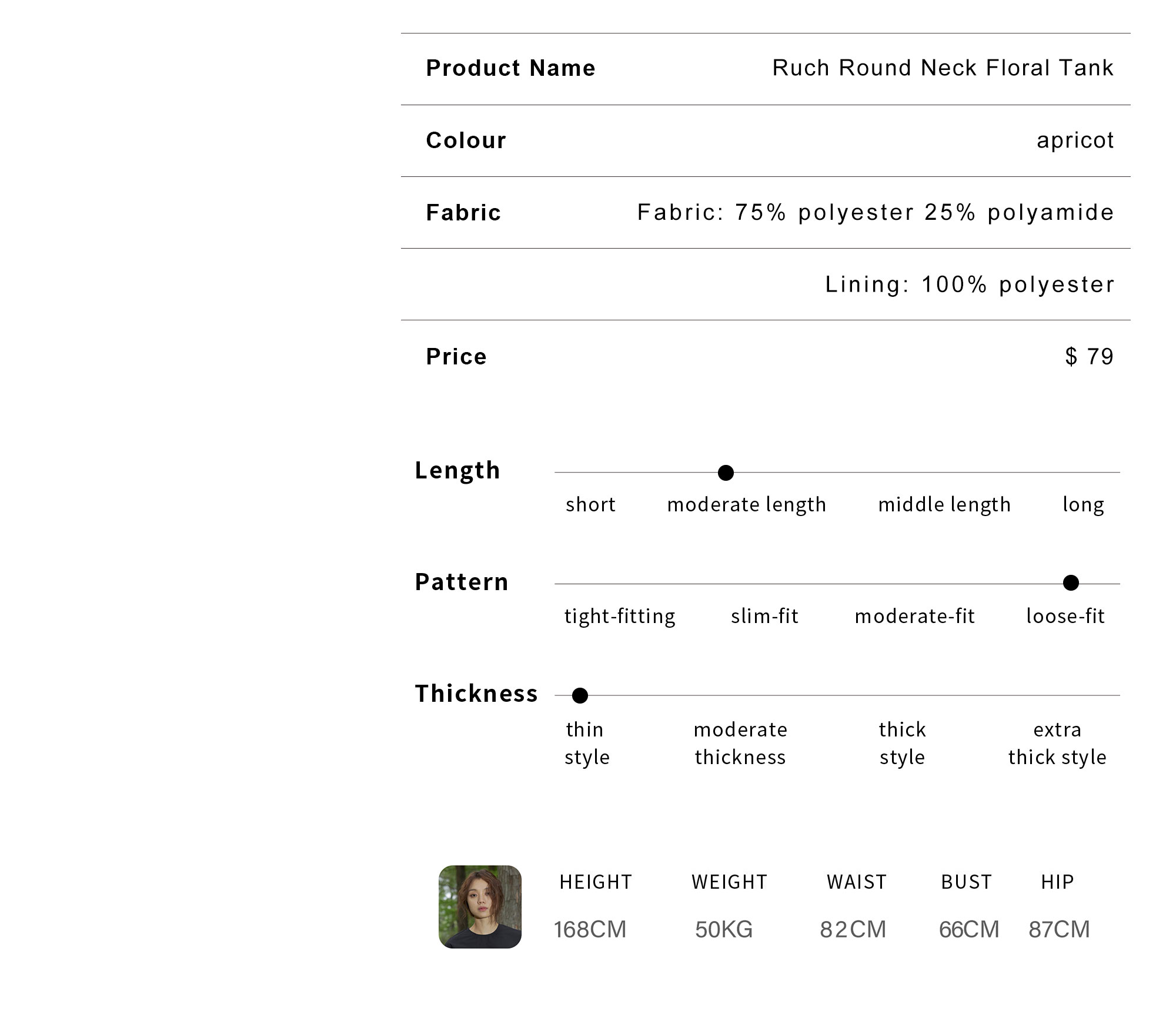Click the 'apricot' colour value

point(1075,140)
